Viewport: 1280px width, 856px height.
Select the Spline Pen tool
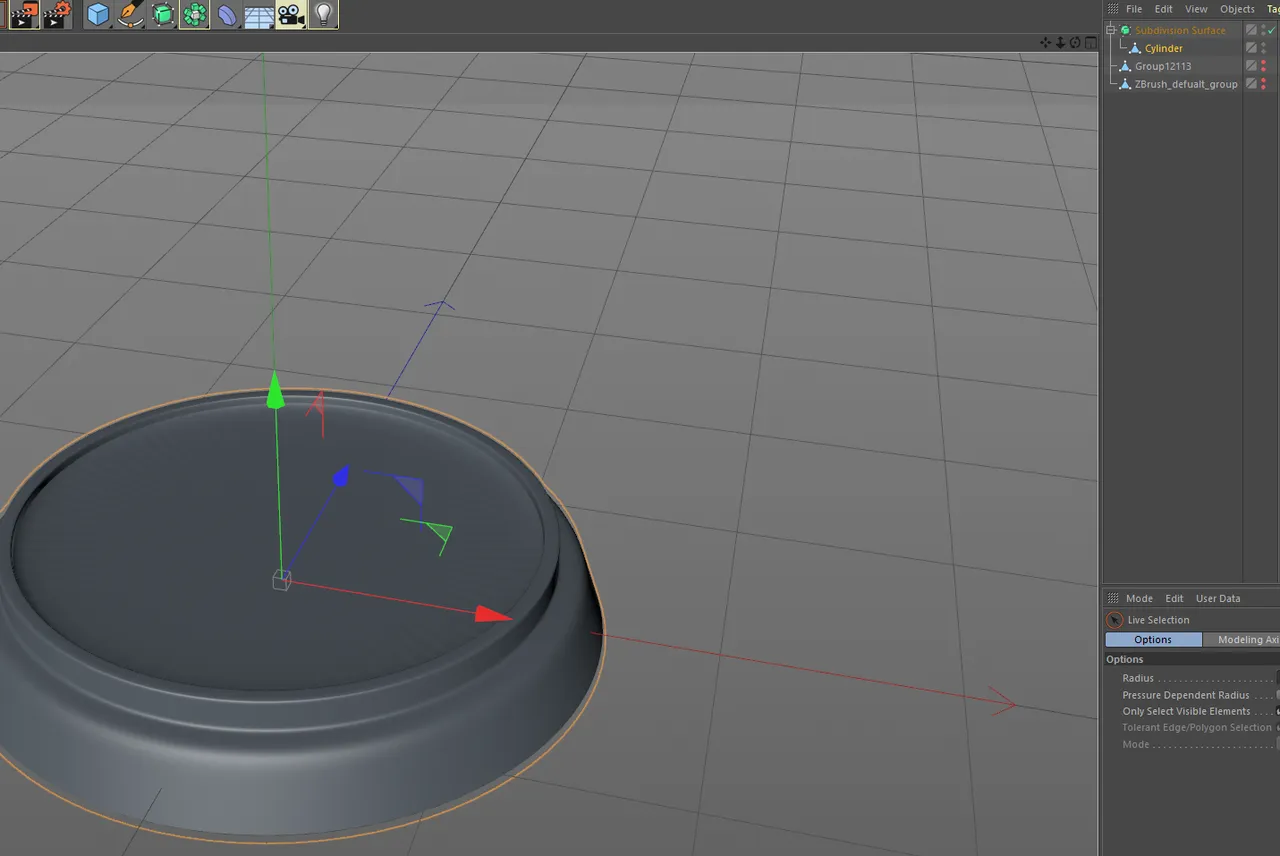[130, 14]
